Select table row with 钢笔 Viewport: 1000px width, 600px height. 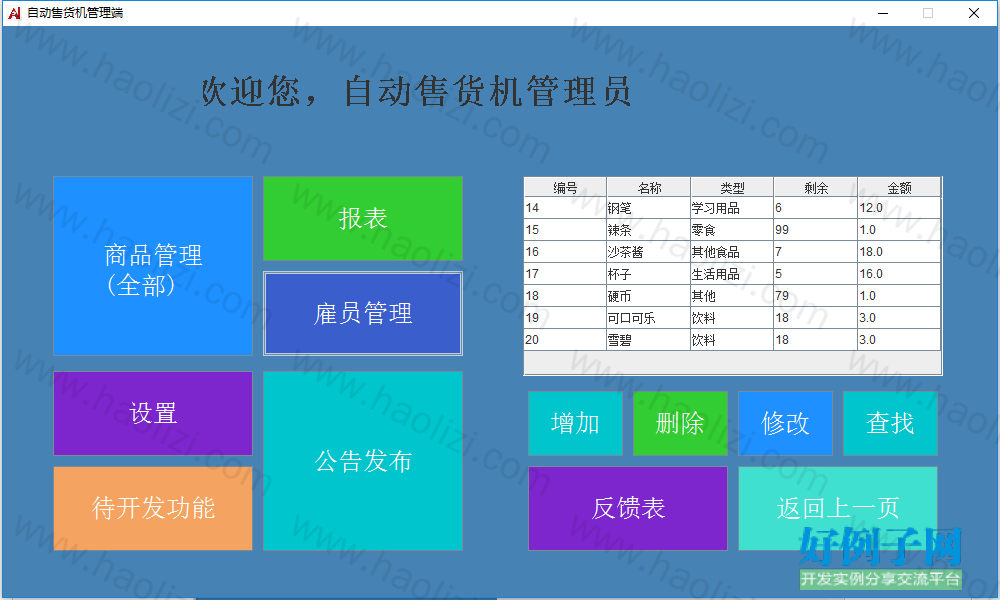[732, 208]
